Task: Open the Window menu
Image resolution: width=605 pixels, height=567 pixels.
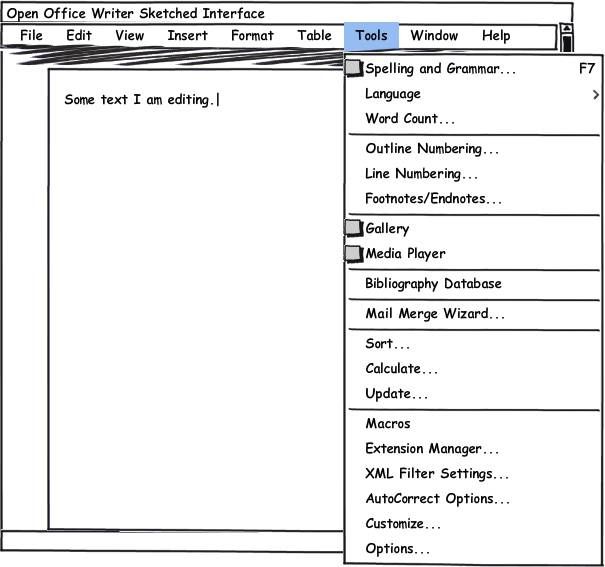Action: 434,35
